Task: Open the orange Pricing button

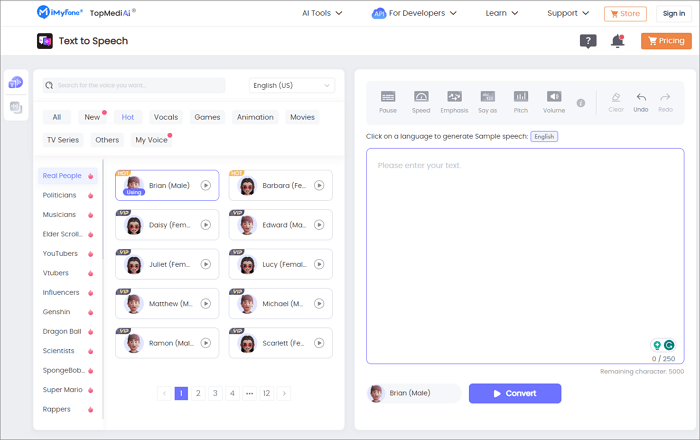Action: point(666,41)
